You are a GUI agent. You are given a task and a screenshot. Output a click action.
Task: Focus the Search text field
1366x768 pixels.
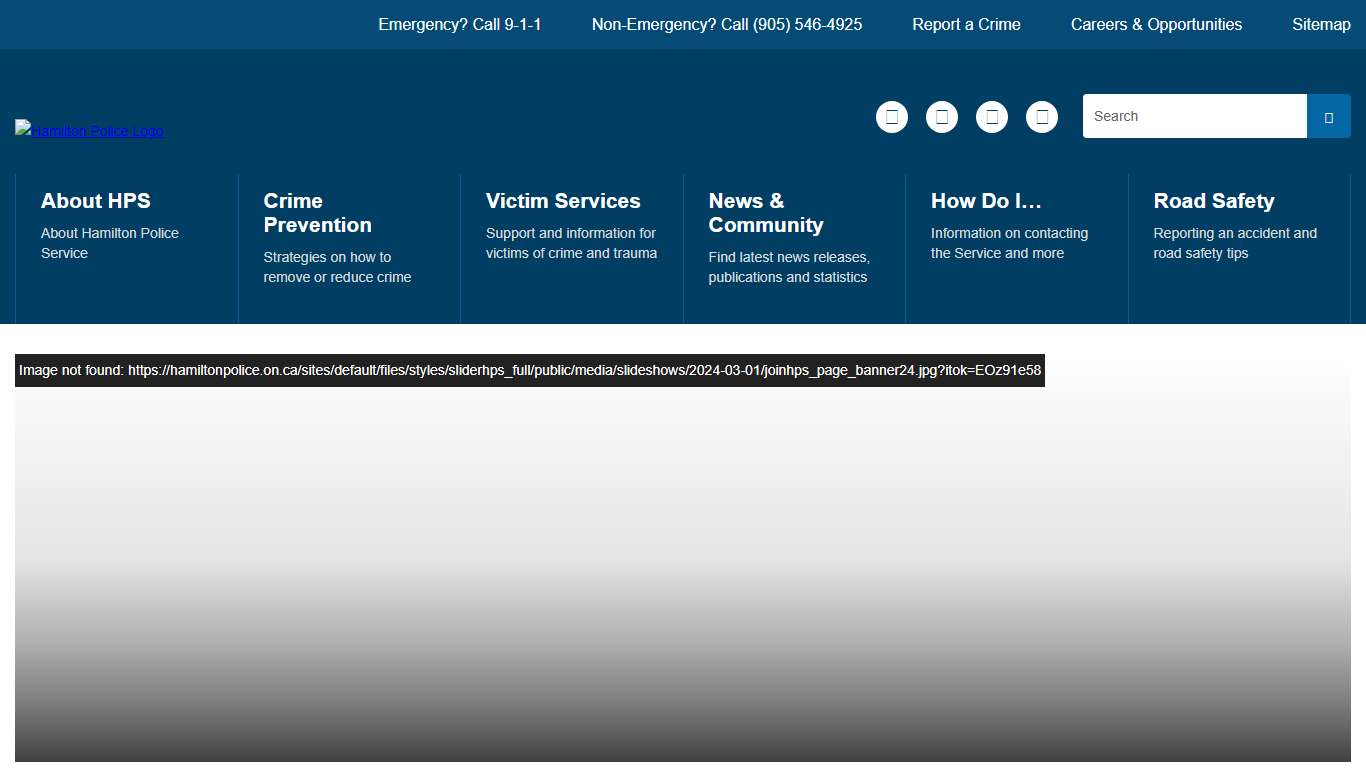[x=1194, y=116]
